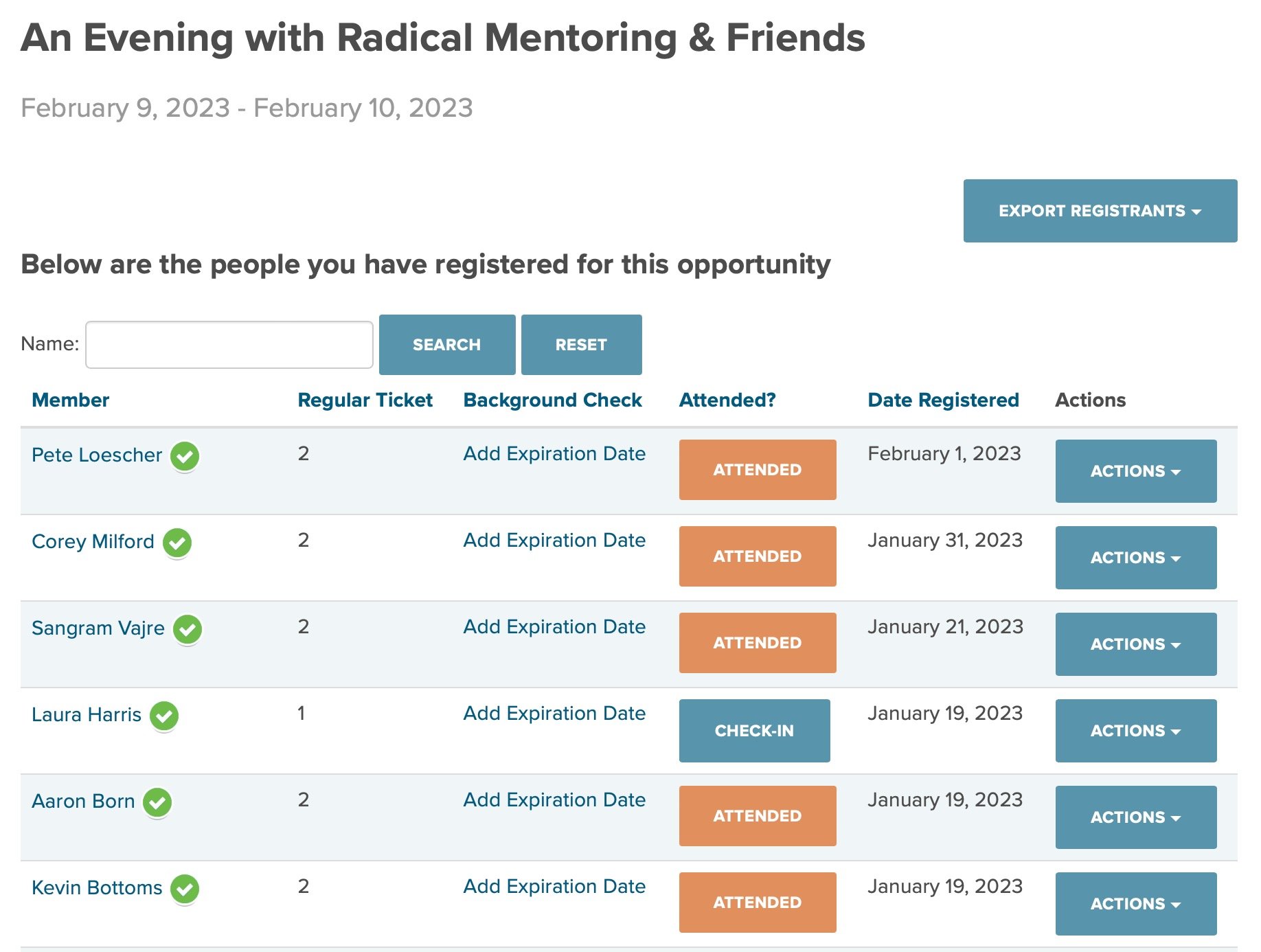Sort by the Attended? column header
1261x952 pixels.
click(727, 400)
